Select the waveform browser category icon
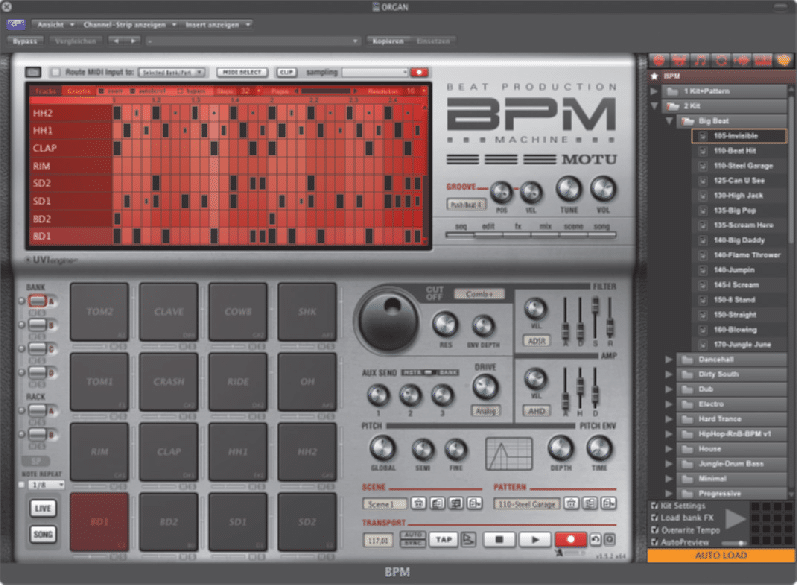The width and height of the screenshot is (797, 585). tap(742, 61)
